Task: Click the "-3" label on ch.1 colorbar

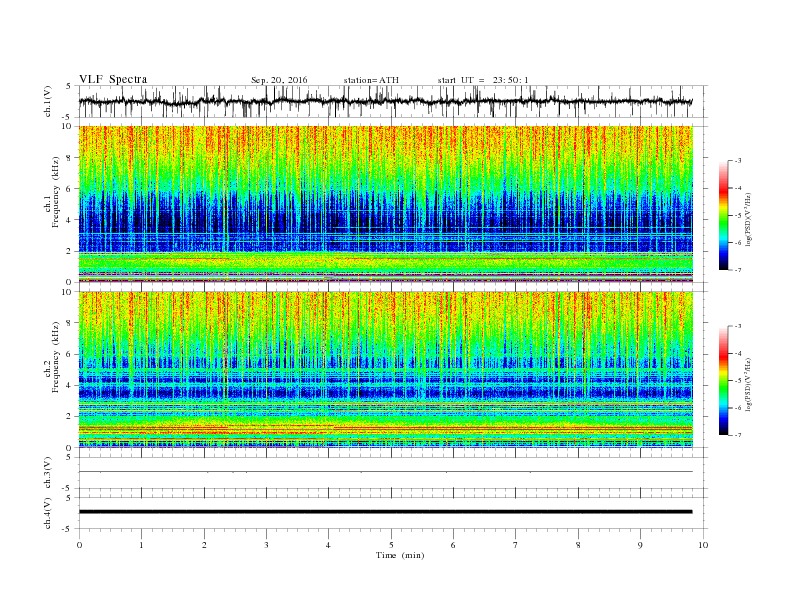Action: (737, 161)
